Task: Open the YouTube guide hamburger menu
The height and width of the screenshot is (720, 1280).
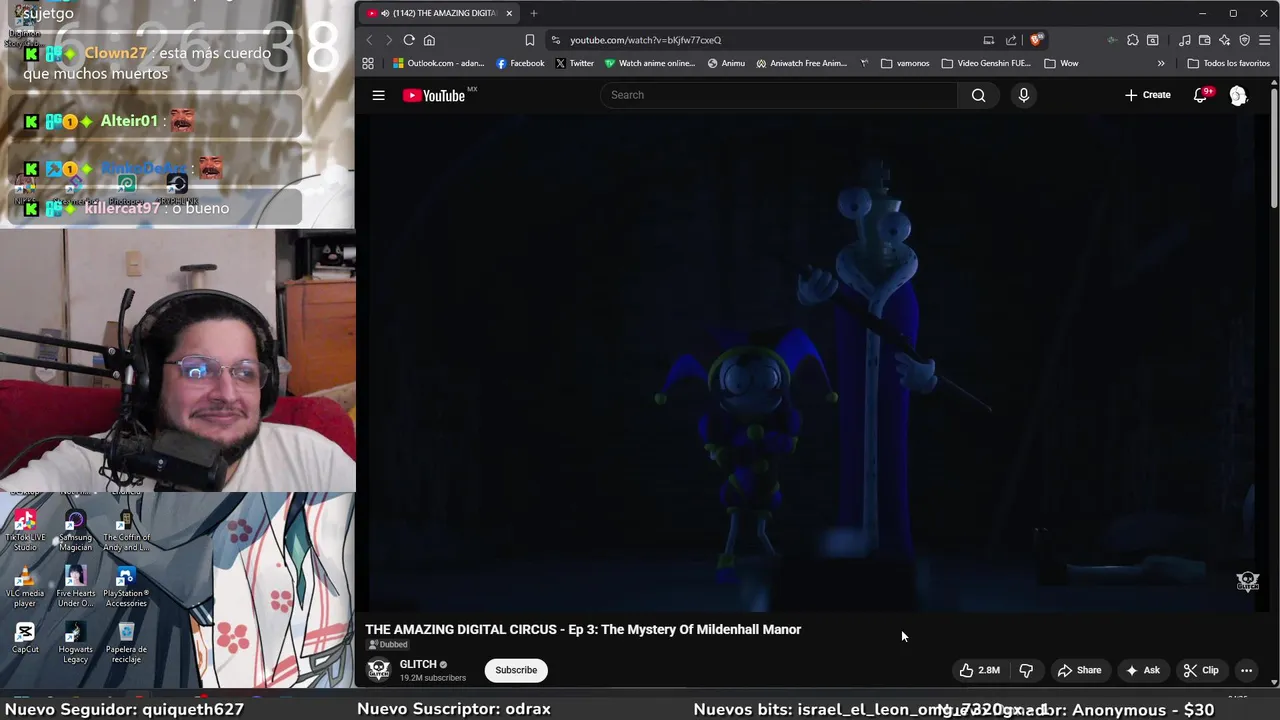Action: point(378,95)
